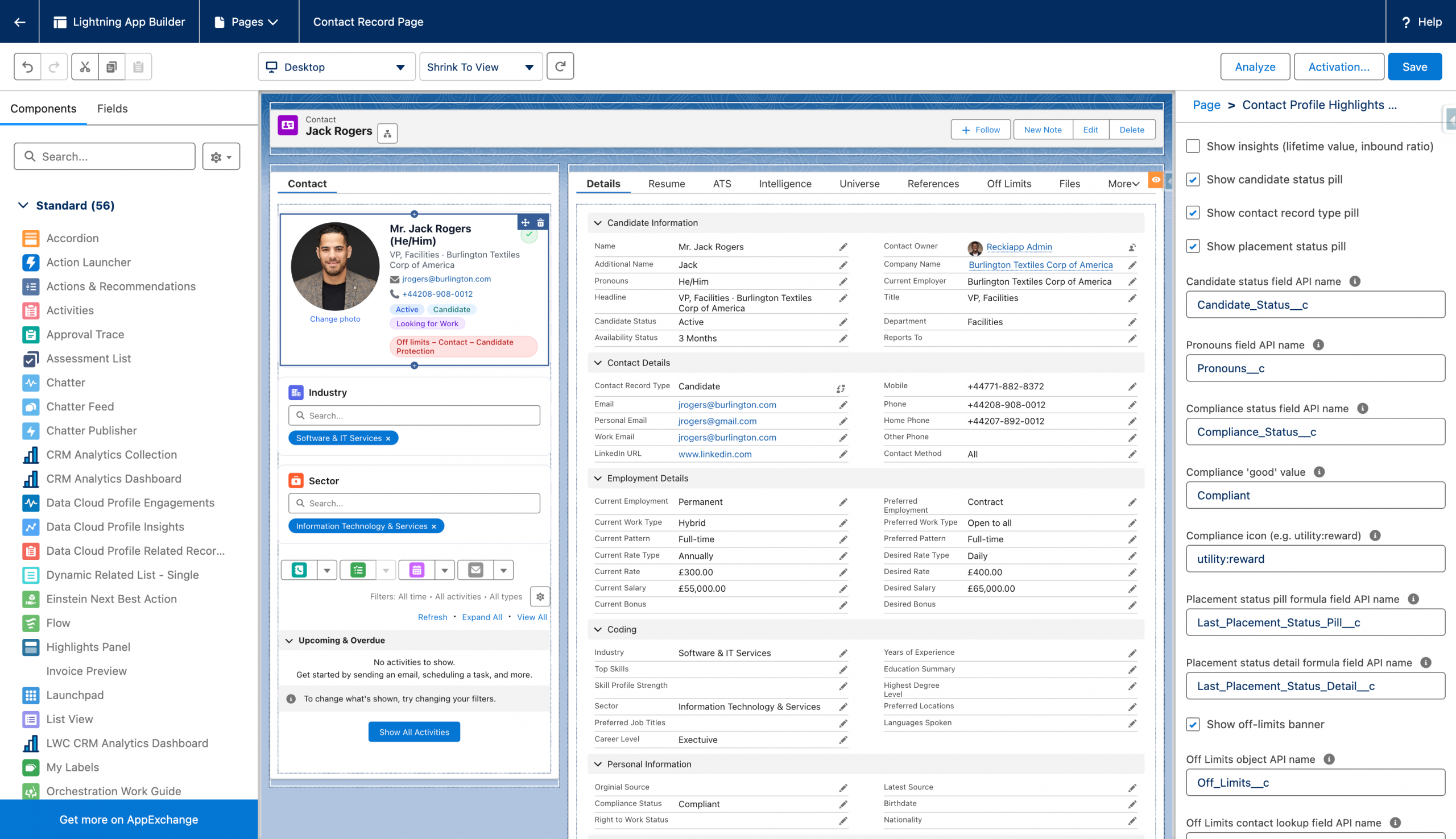Collapse the Standard components section

click(x=23, y=206)
